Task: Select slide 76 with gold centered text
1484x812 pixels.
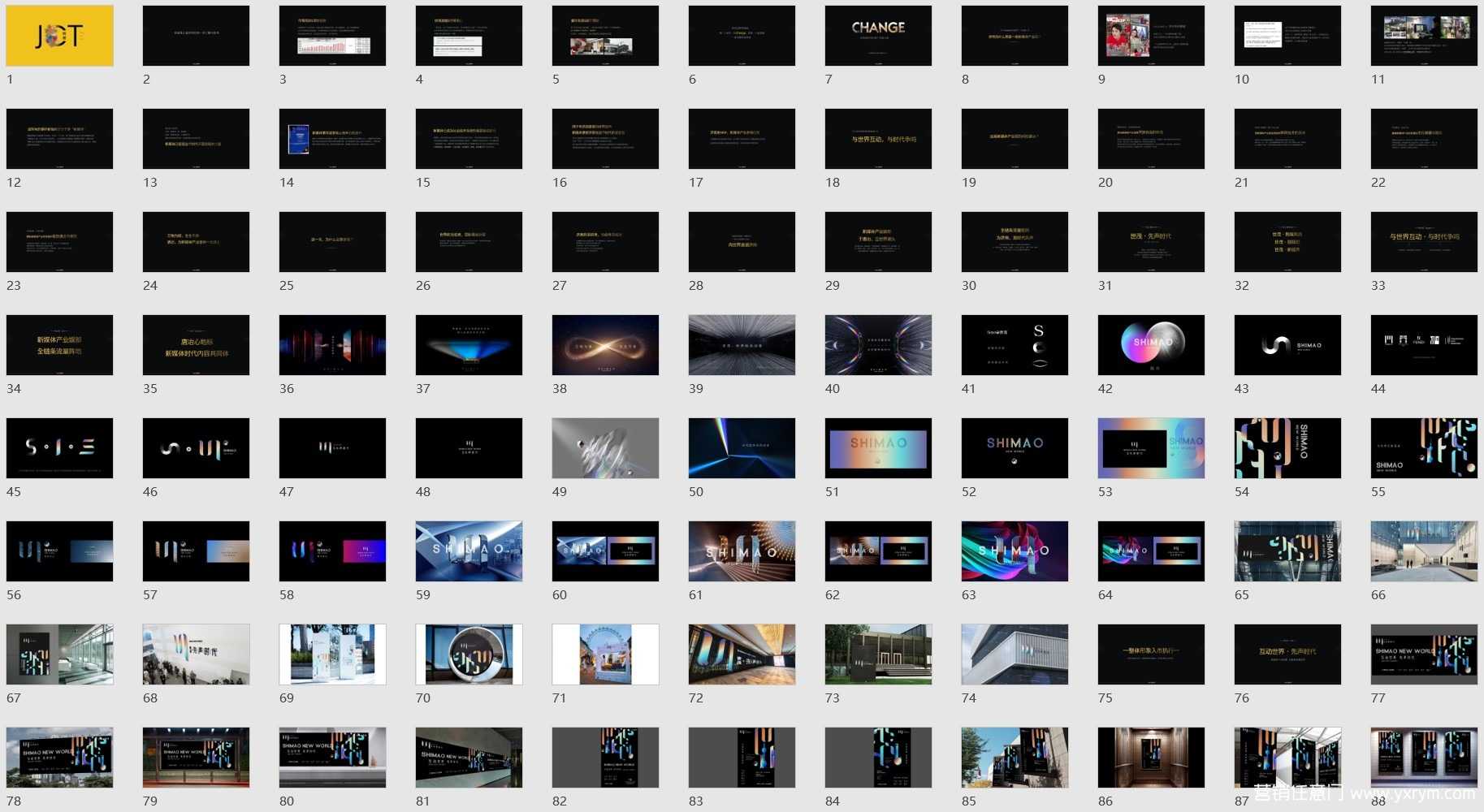Action: coord(1287,654)
